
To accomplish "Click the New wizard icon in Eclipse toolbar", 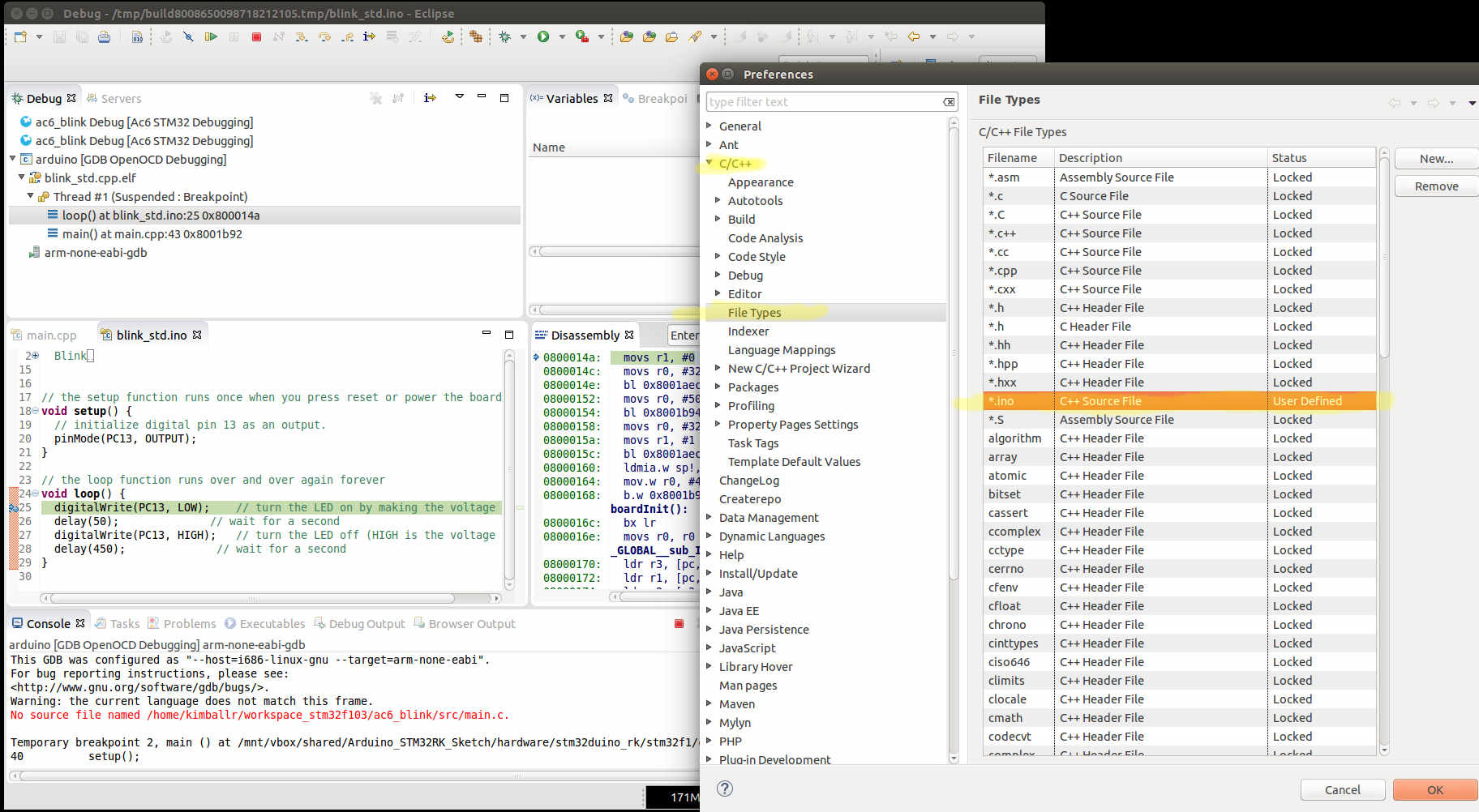I will [x=20, y=36].
